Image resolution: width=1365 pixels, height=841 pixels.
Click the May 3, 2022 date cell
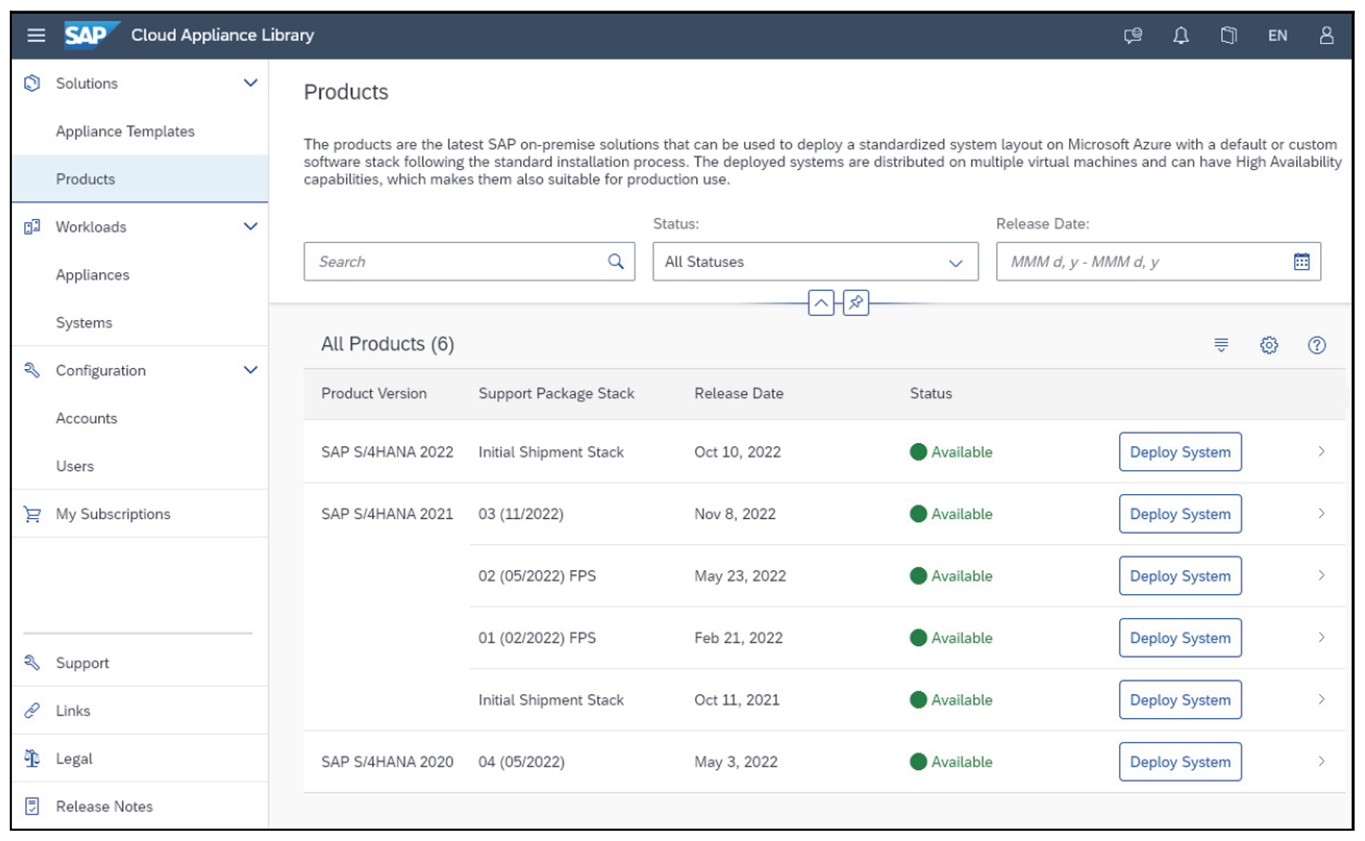(736, 762)
